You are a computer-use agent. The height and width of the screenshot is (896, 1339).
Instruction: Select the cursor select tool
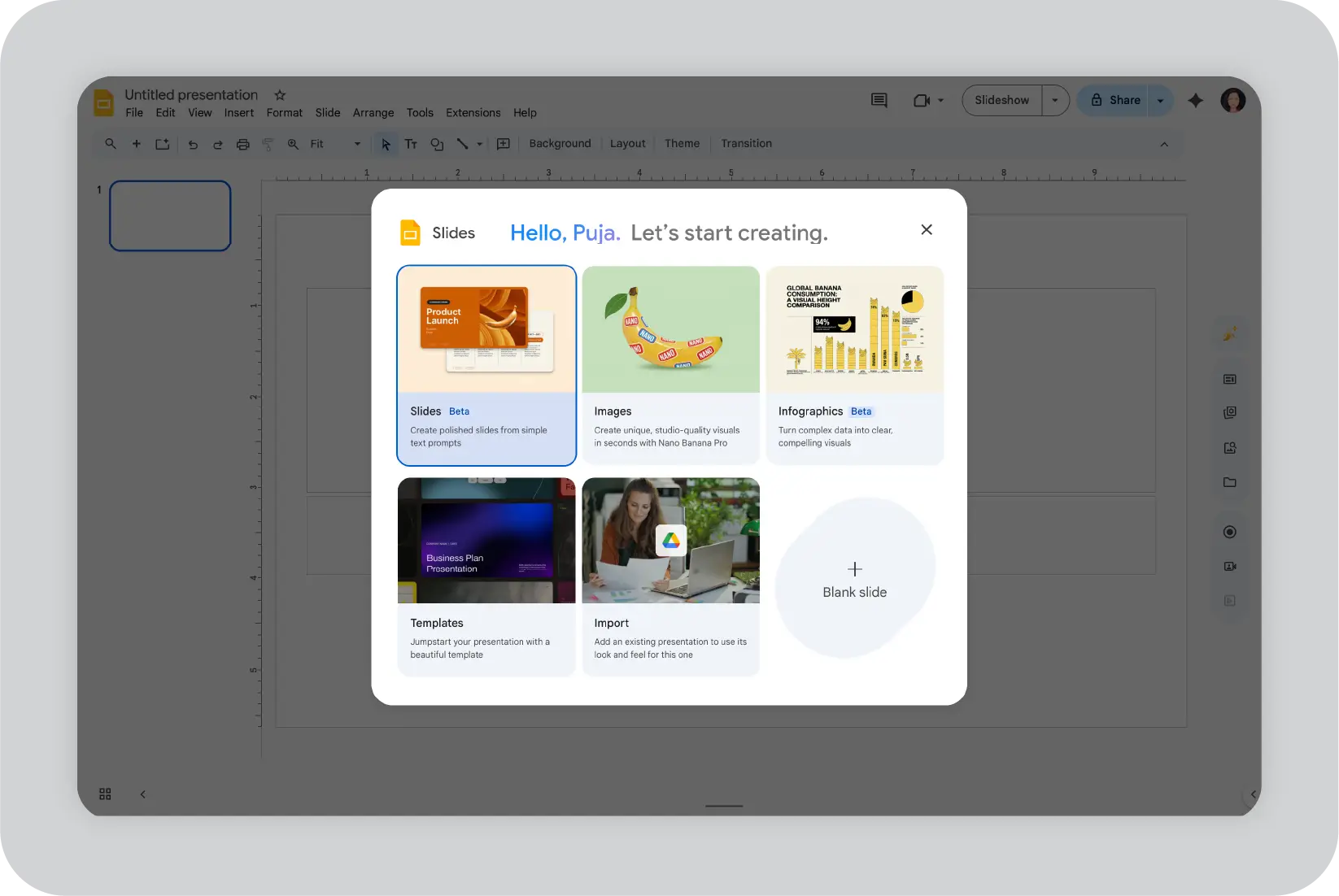pos(386,144)
